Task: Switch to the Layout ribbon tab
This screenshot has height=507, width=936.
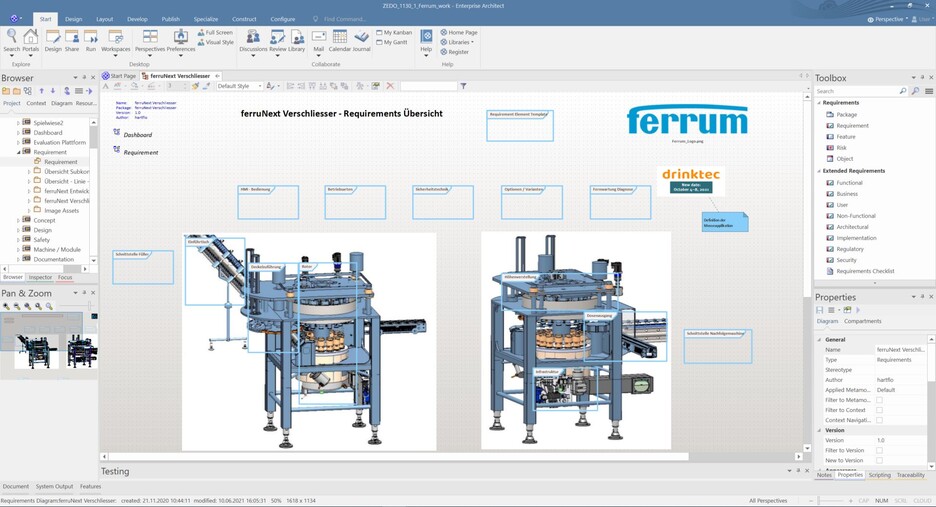Action: pyautogui.click(x=104, y=19)
